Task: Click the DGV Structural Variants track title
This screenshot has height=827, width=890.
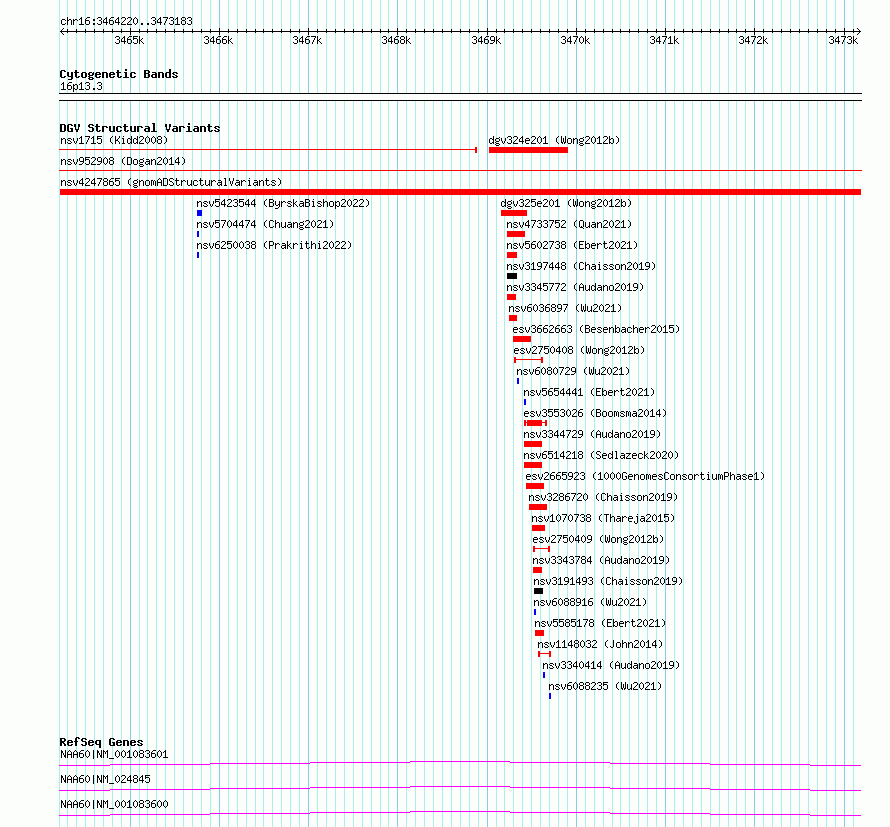Action: coord(140,128)
